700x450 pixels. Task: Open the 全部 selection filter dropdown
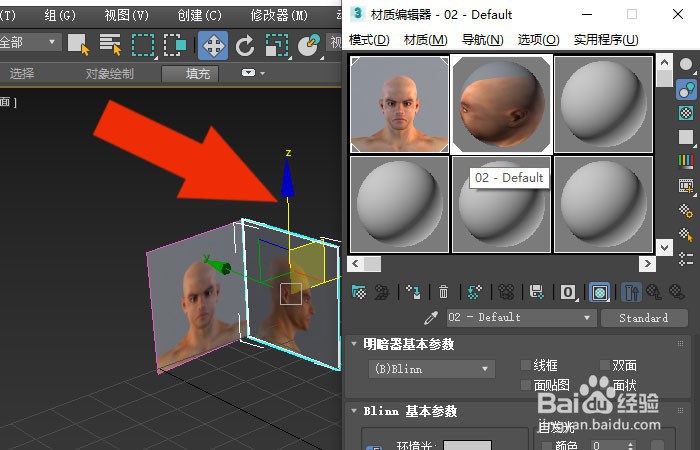[29, 43]
